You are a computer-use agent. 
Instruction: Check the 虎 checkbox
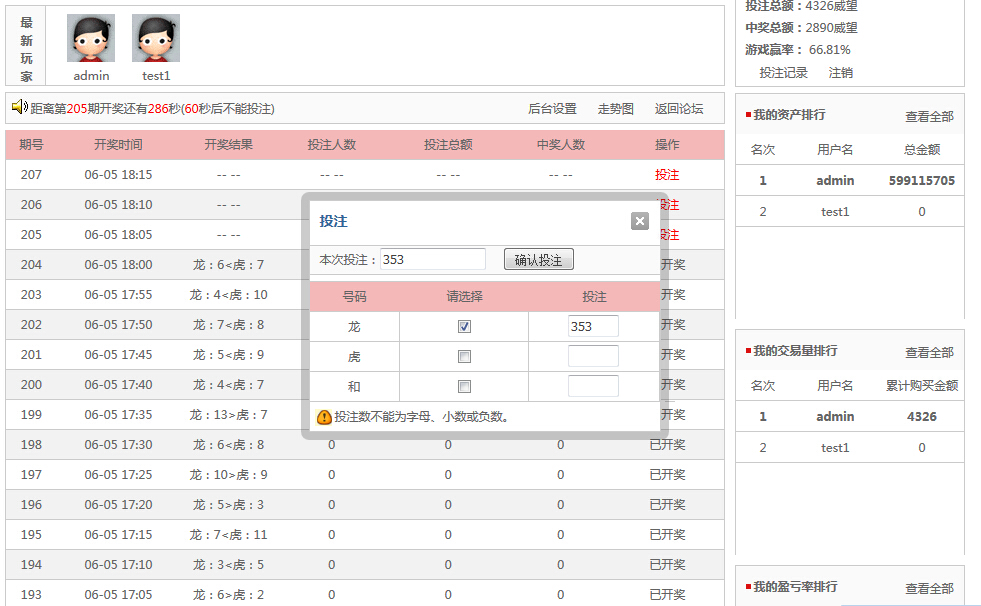pyautogui.click(x=464, y=356)
